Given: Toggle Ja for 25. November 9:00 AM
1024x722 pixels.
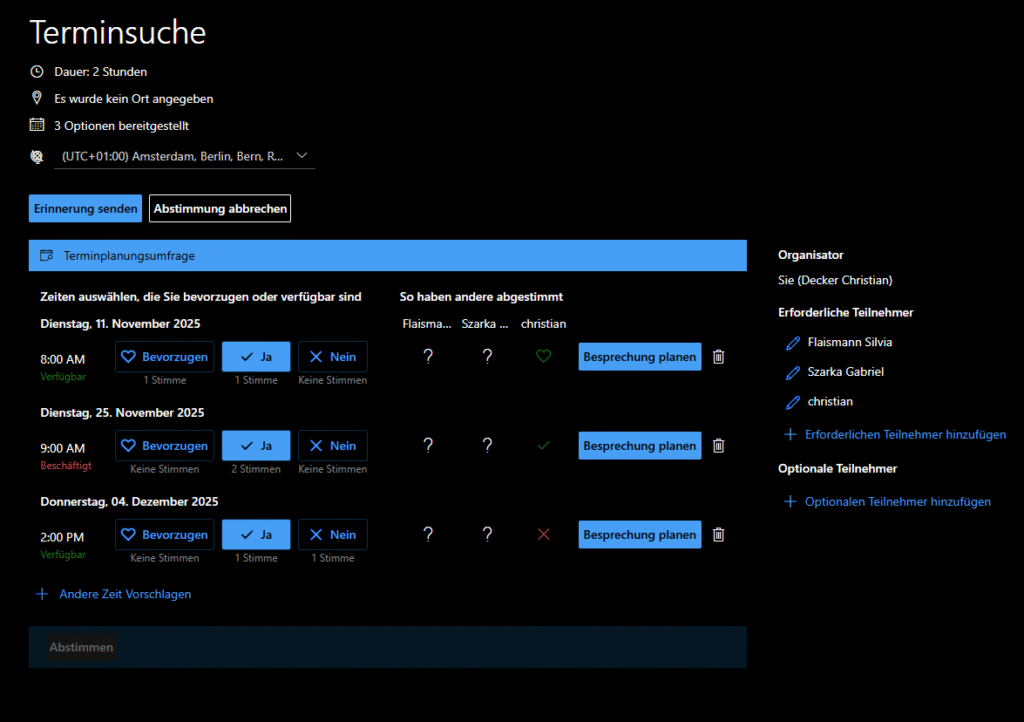Looking at the screenshot, I should tap(256, 446).
